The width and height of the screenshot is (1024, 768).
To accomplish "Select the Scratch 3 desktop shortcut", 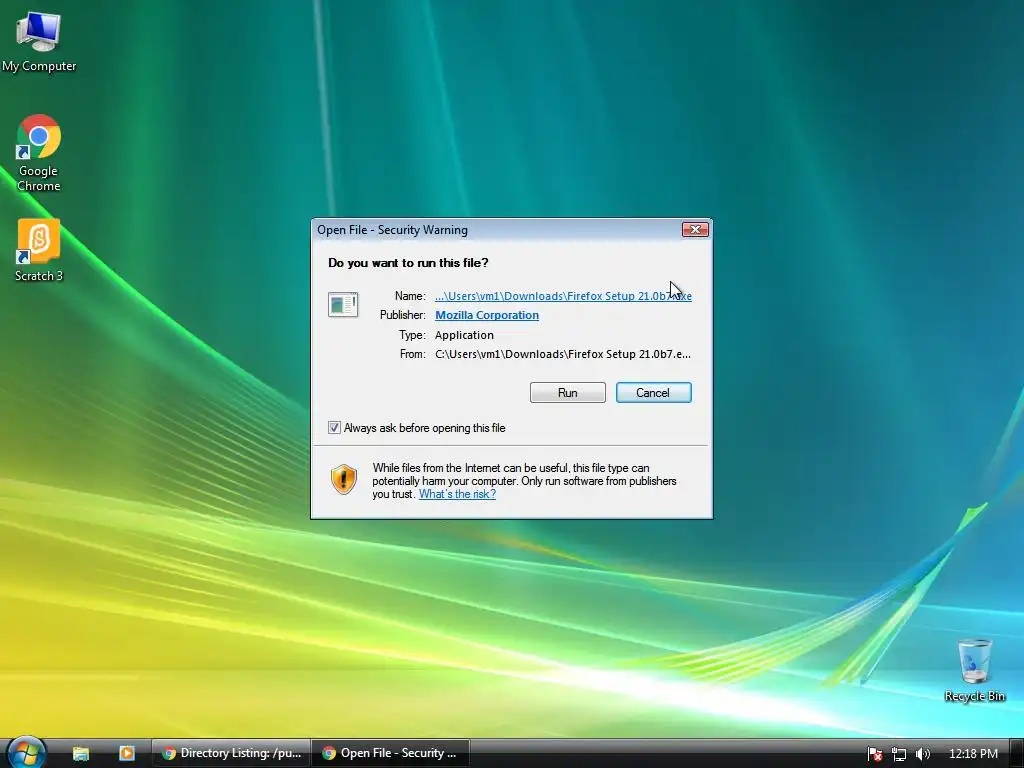I will click(x=39, y=249).
